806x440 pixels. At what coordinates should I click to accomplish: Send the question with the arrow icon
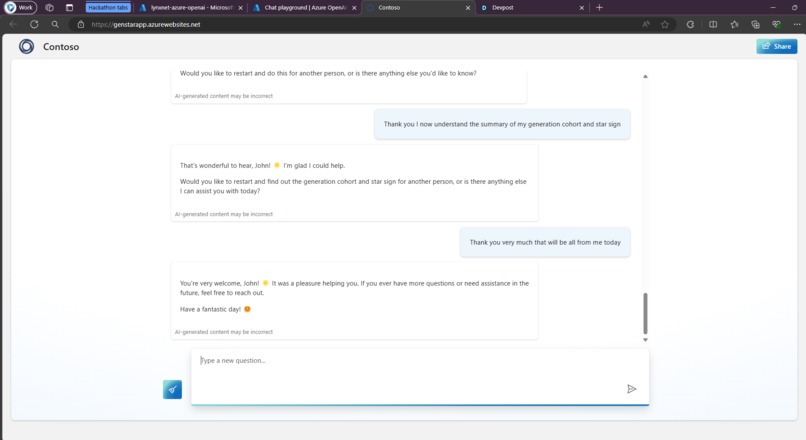point(632,389)
